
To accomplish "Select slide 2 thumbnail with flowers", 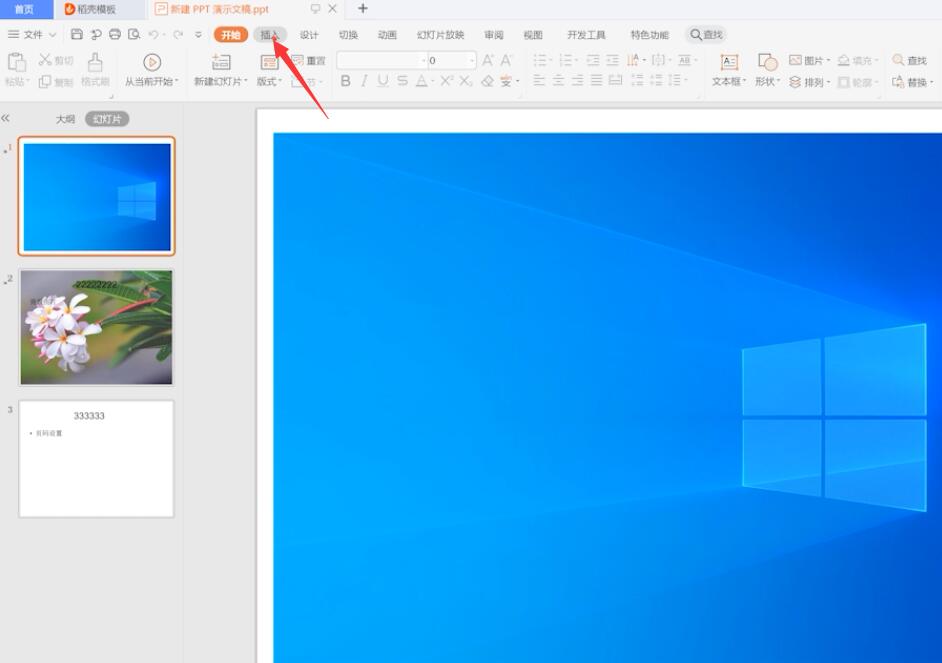I will tap(96, 327).
